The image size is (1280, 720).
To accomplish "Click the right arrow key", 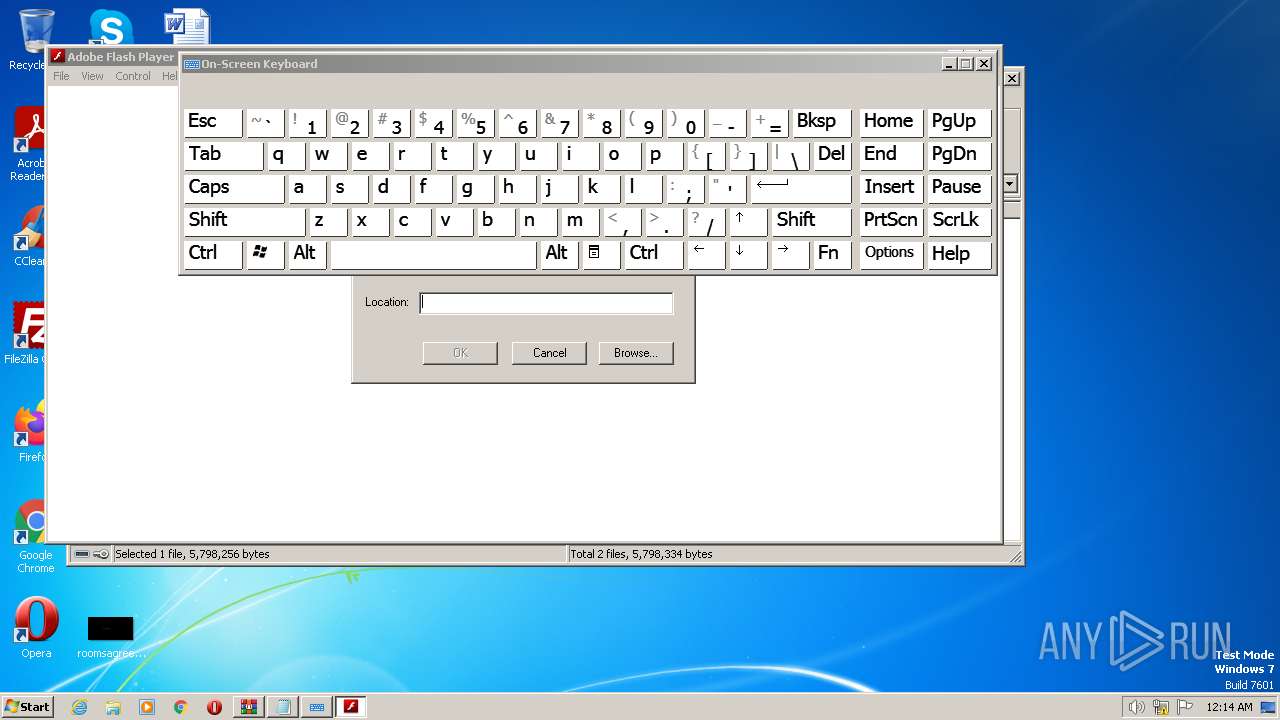I will click(x=791, y=254).
